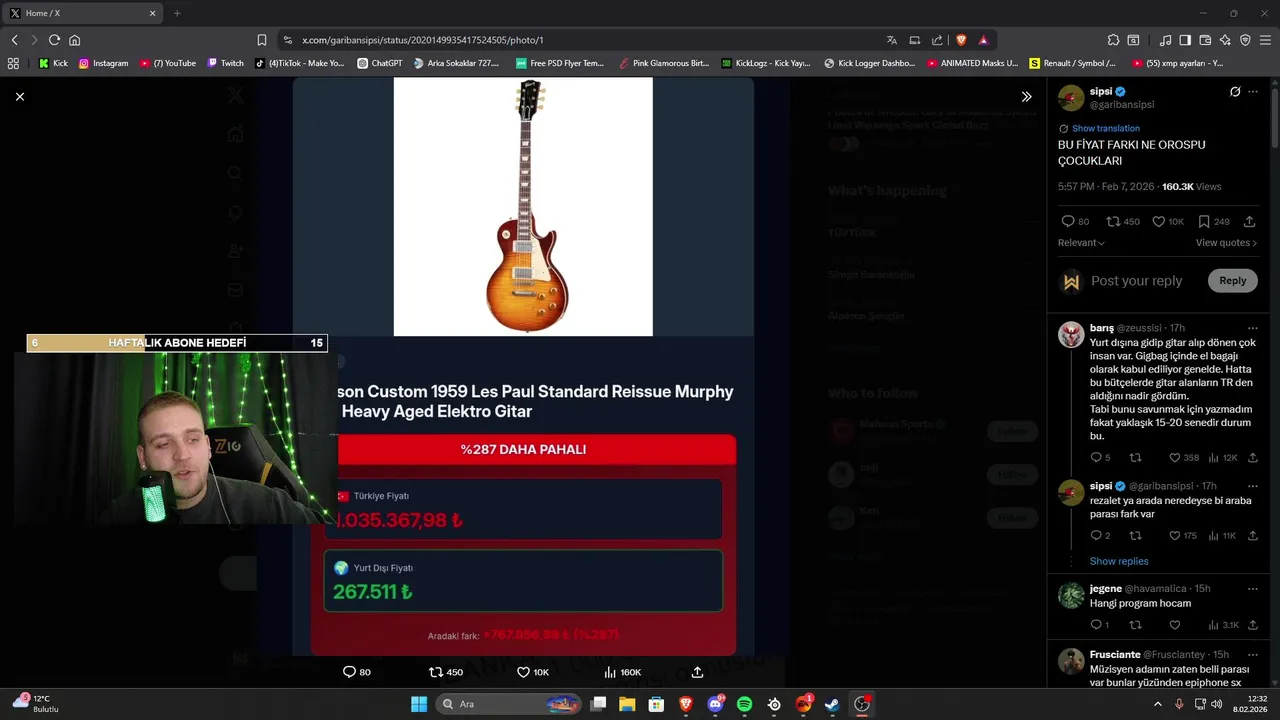Open Brave VPN shield icon
The image size is (1280, 720).
[1245, 40]
